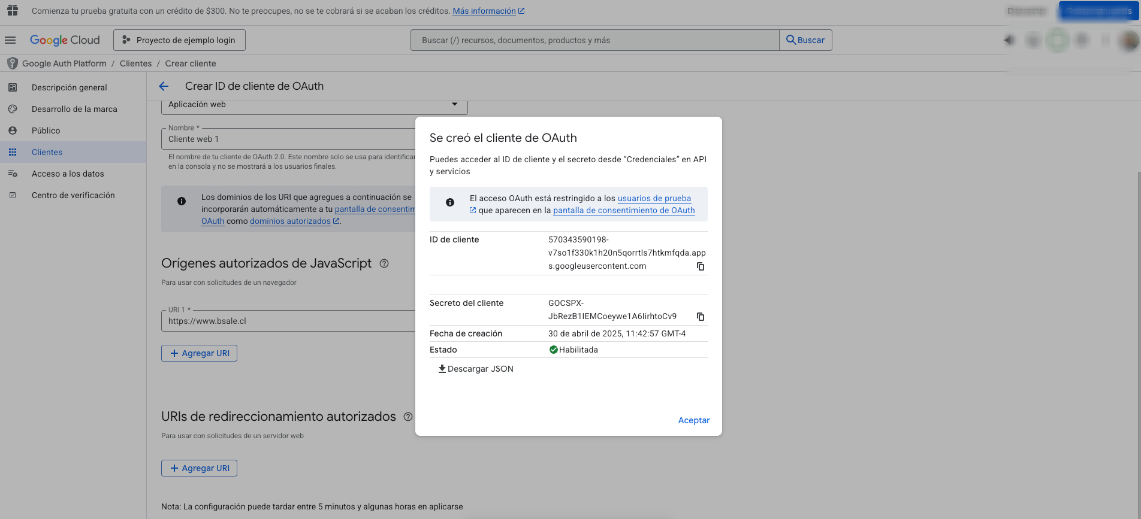Image resolution: width=1141 pixels, height=519 pixels.
Task: Copy the client secret with its copy icon
Action: [701, 317]
